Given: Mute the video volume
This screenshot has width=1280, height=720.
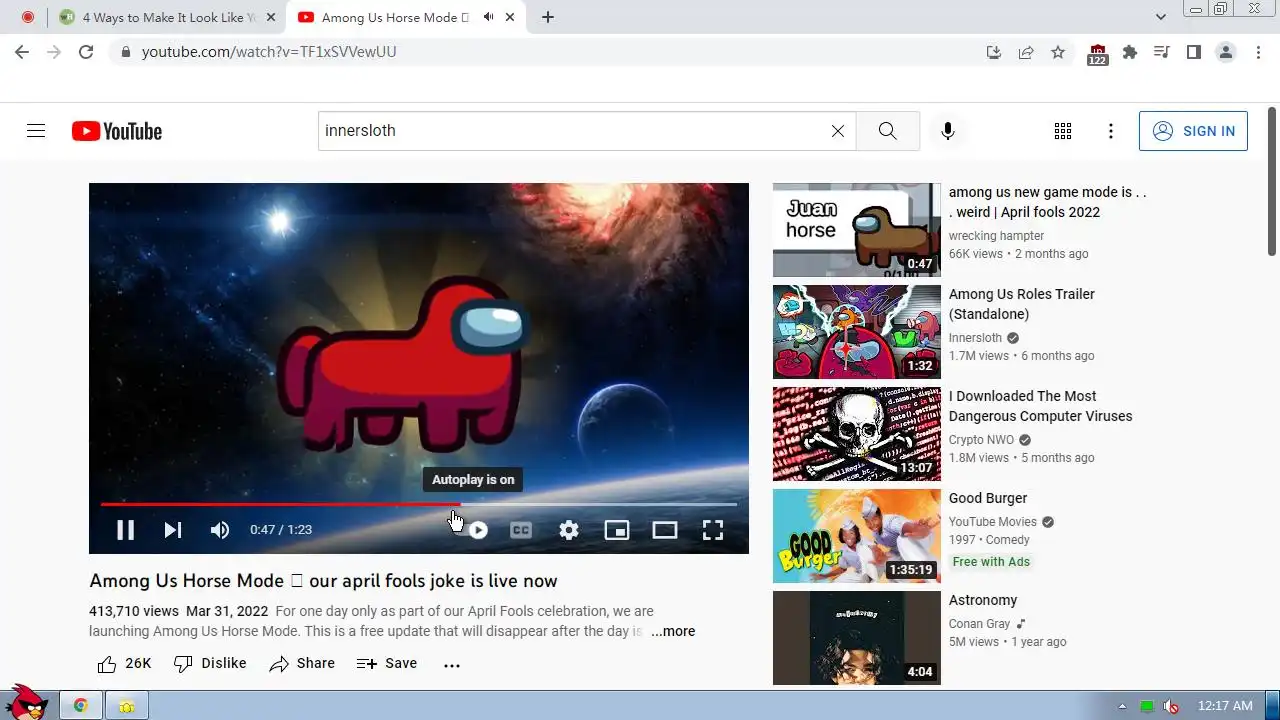Looking at the screenshot, I should (x=220, y=530).
